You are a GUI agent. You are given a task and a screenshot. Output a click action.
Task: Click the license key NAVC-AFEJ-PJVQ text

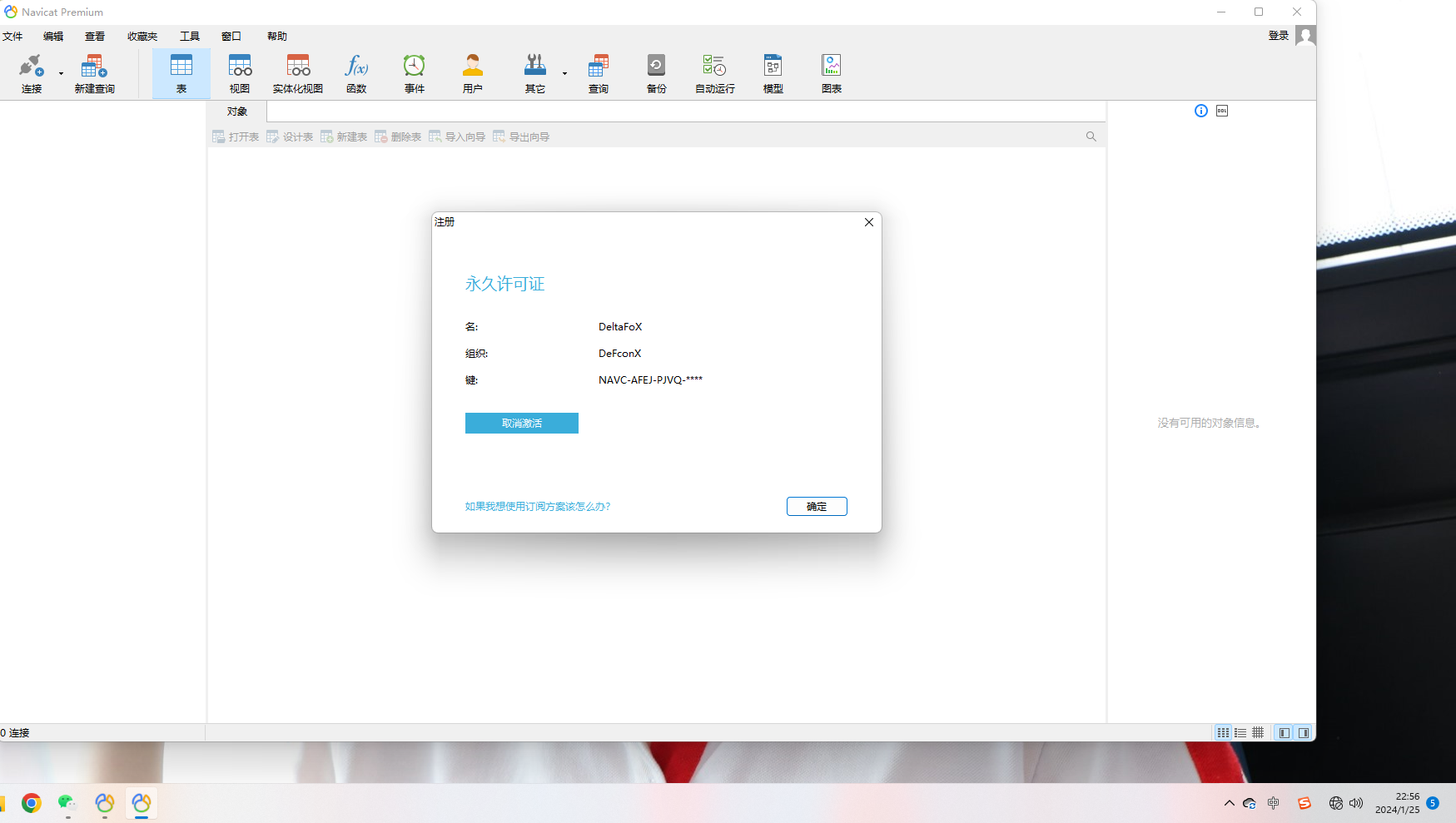point(650,379)
